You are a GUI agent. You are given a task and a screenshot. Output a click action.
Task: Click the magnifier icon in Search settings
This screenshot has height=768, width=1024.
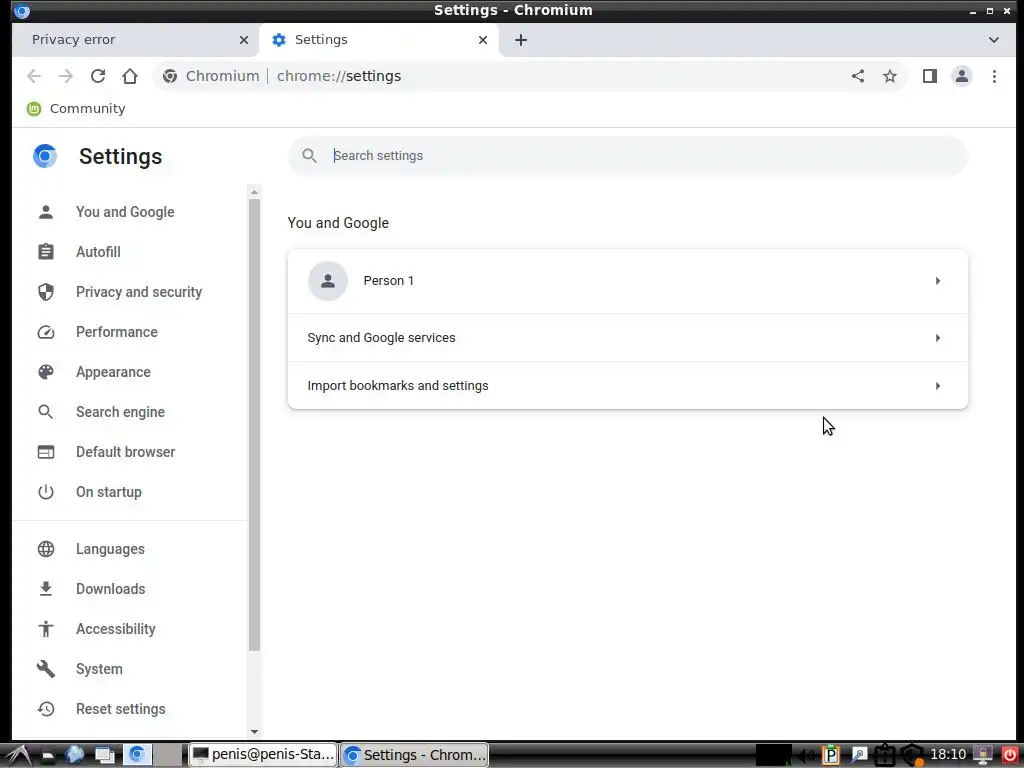(x=310, y=155)
